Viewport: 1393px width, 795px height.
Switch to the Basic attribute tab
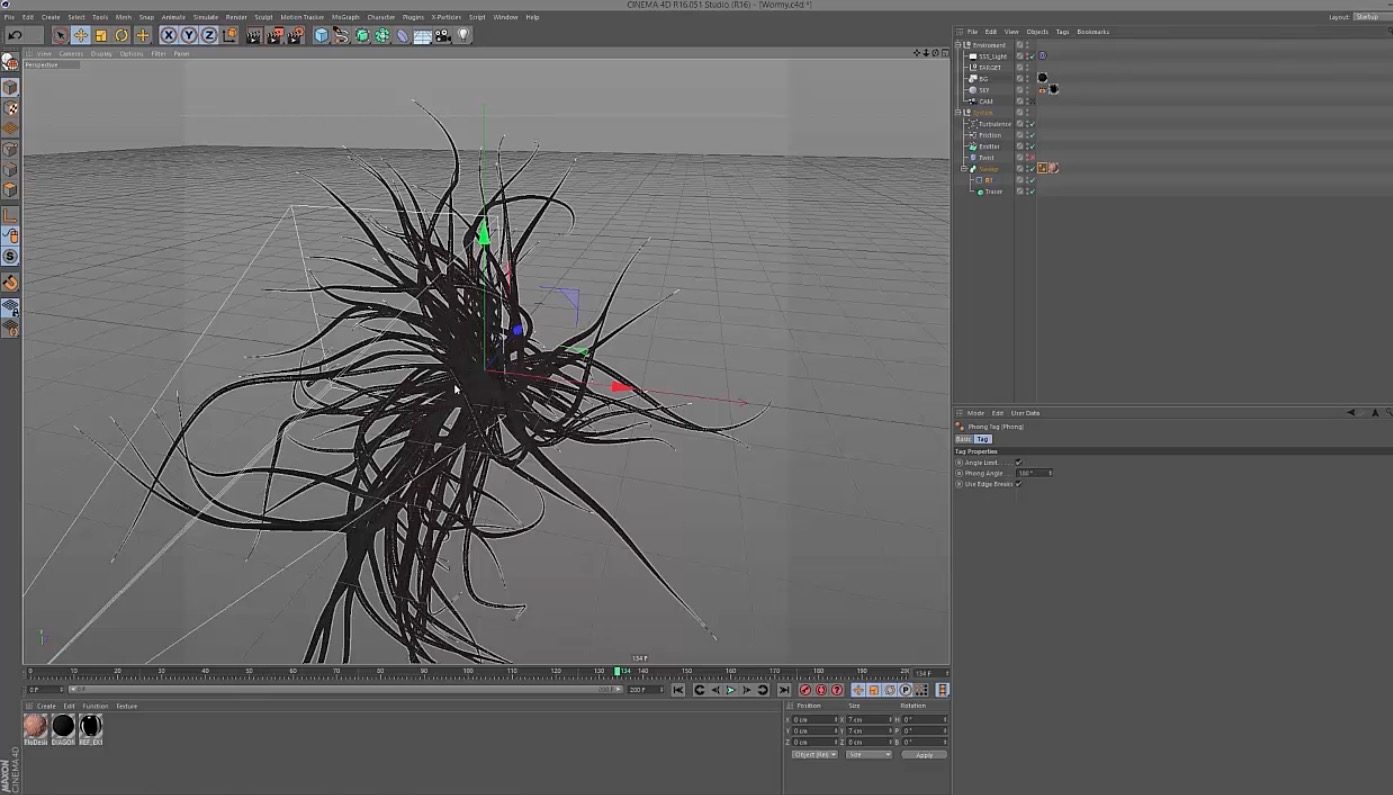pos(963,439)
